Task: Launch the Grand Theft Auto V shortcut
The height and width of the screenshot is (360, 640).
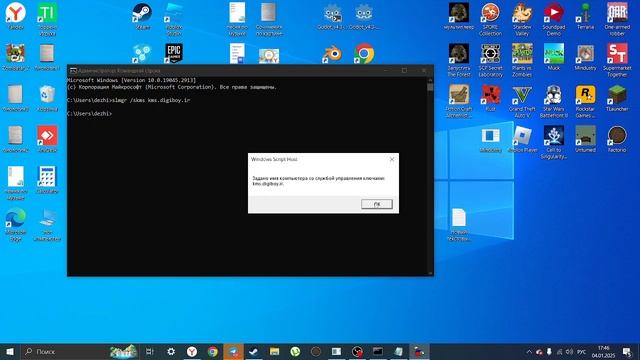Action: [522, 101]
